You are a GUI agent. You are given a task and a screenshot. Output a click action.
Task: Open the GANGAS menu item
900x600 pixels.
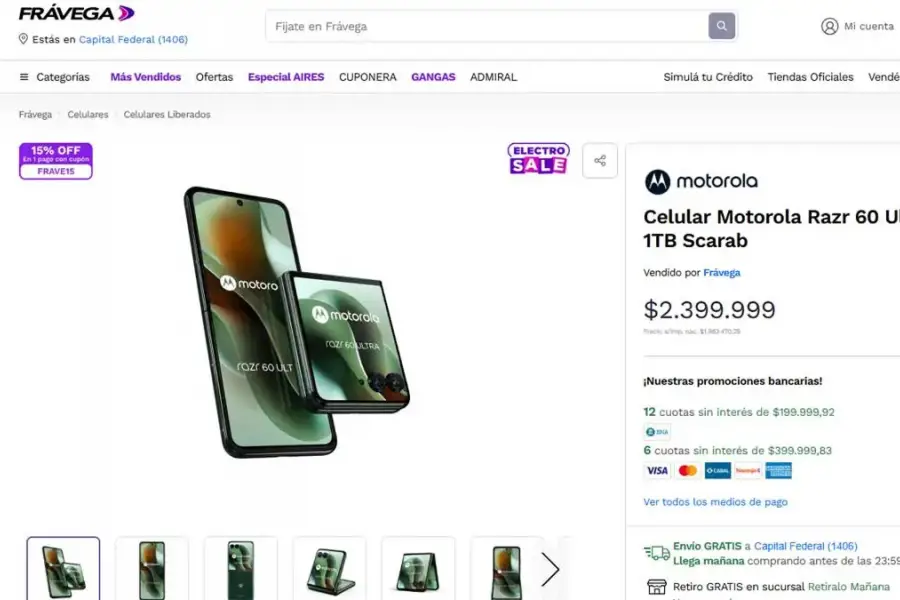tap(433, 76)
